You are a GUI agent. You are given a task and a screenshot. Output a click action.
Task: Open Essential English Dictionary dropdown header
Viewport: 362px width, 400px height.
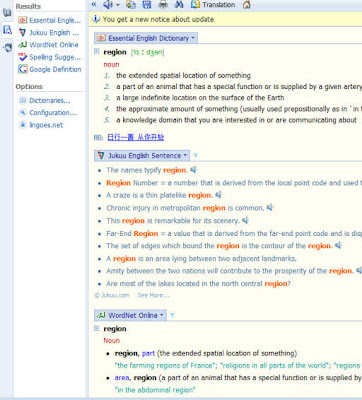coord(146,38)
